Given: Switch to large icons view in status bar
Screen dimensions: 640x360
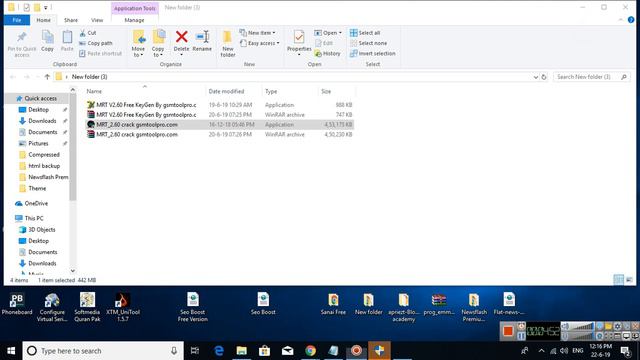Looking at the screenshot, I should 629,280.
